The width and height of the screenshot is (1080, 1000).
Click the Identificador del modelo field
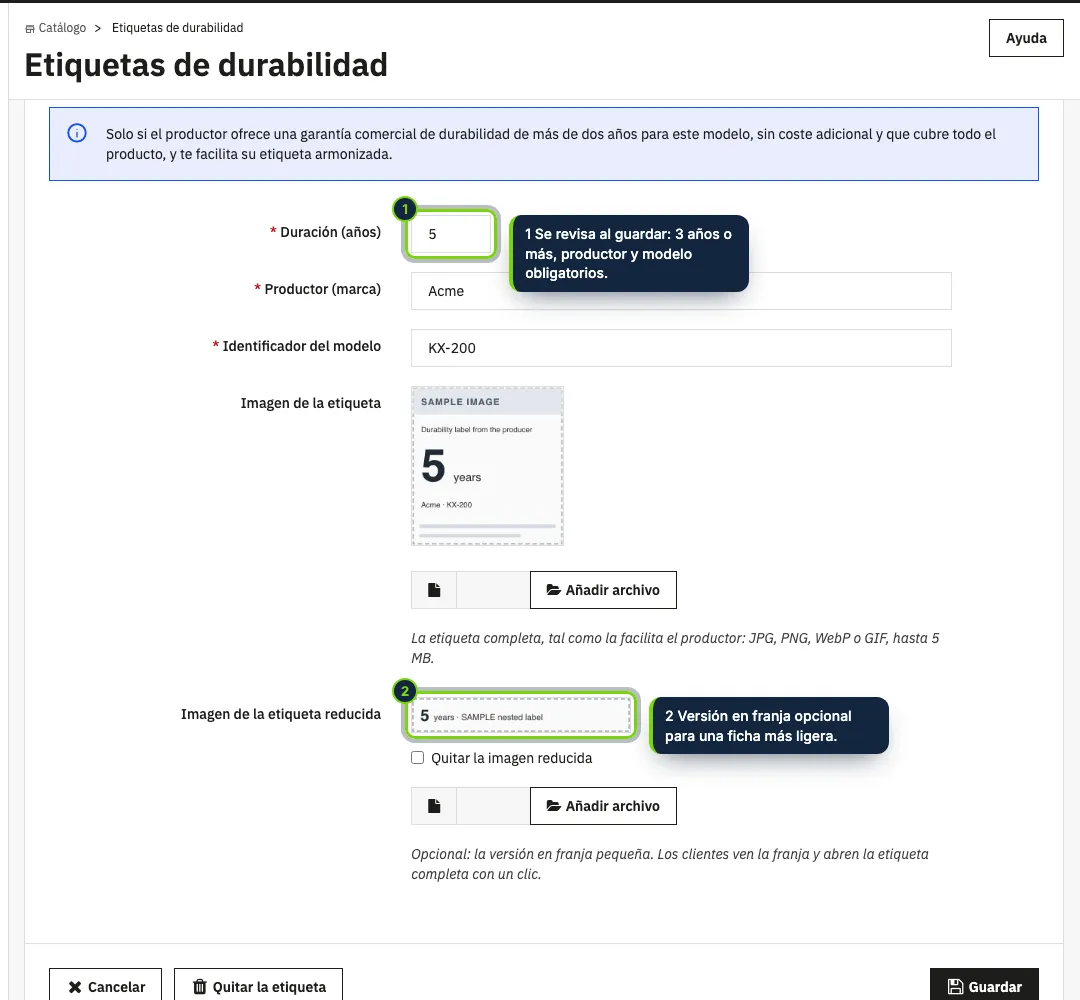[681, 348]
